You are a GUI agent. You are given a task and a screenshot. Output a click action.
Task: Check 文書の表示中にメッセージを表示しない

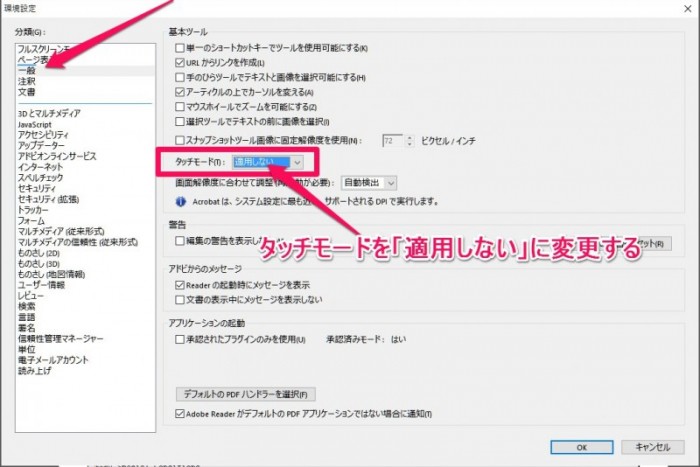pos(180,300)
